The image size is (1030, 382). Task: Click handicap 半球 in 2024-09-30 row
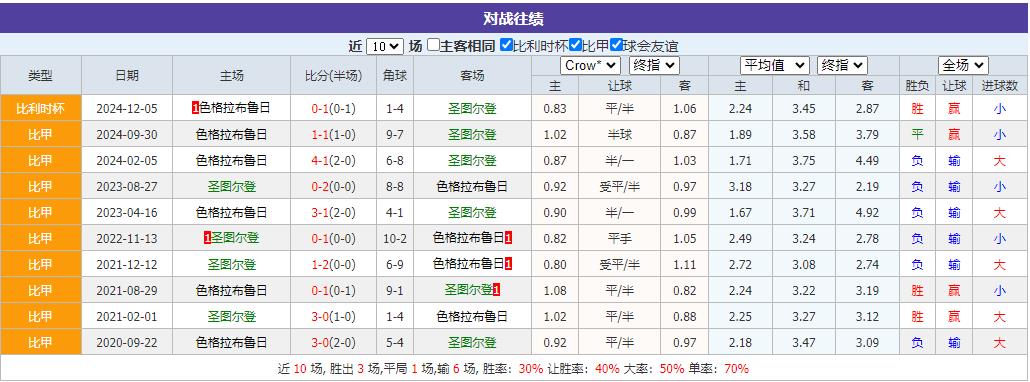click(x=620, y=135)
